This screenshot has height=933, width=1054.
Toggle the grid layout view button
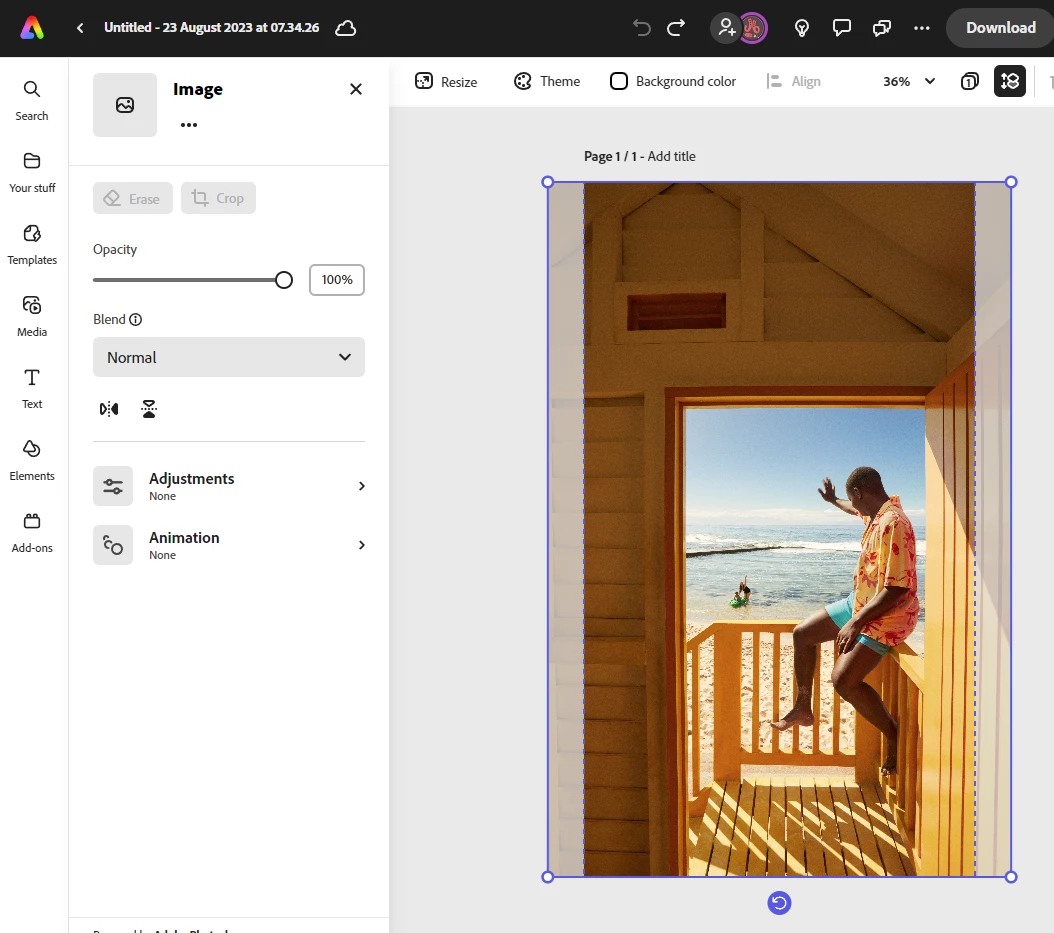(1010, 81)
